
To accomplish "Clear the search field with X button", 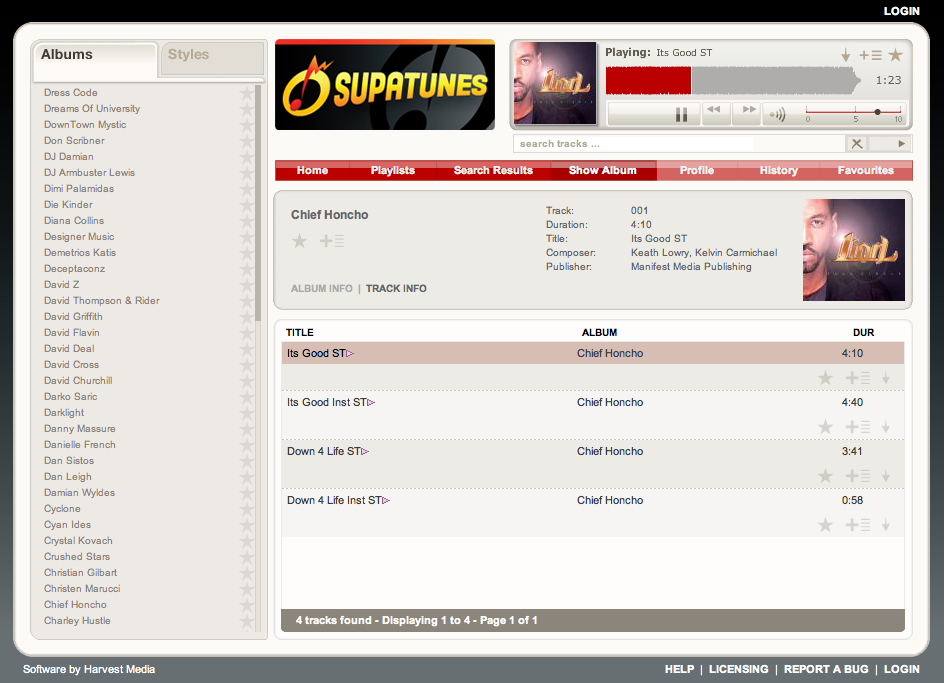I will (x=857, y=143).
